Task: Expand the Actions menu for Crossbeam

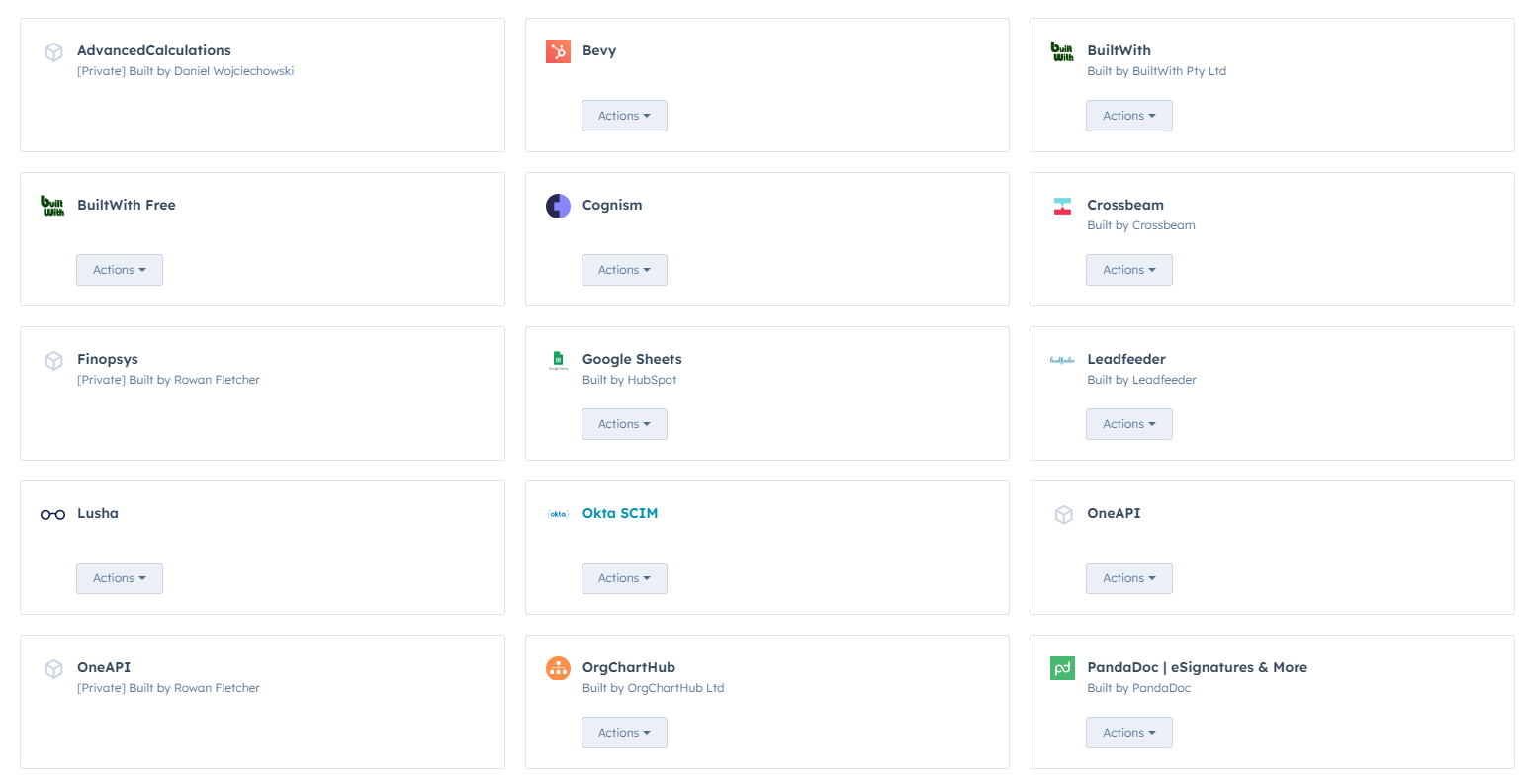Action: coord(1128,270)
